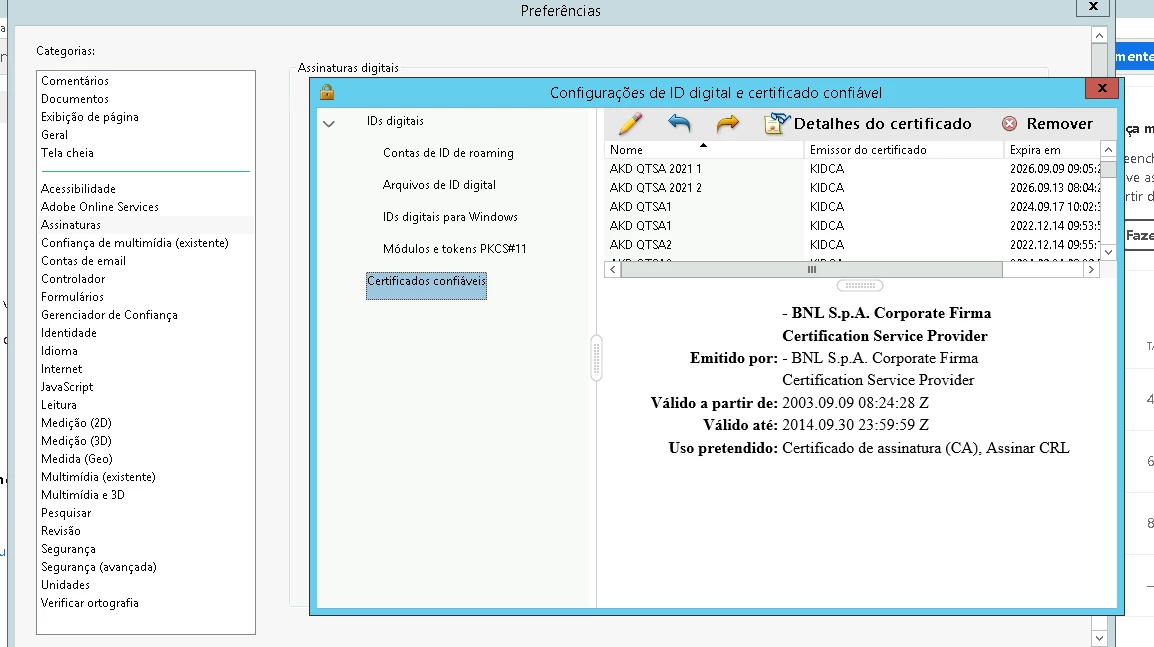The width and height of the screenshot is (1154, 647).
Task: Select Módulos e tokens PKCS#11
Action: pyautogui.click(x=455, y=249)
